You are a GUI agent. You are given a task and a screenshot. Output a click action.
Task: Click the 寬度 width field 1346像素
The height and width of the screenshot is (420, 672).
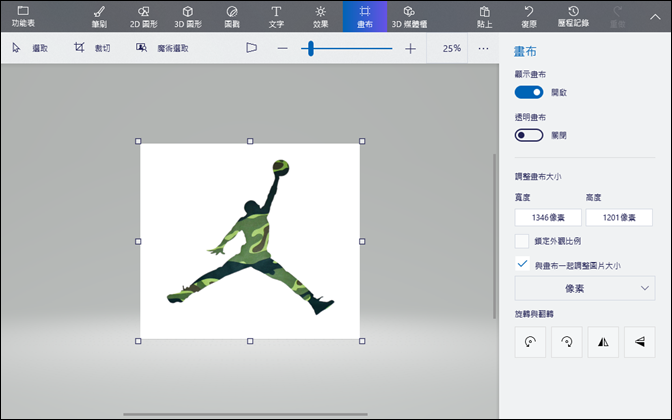coord(548,217)
